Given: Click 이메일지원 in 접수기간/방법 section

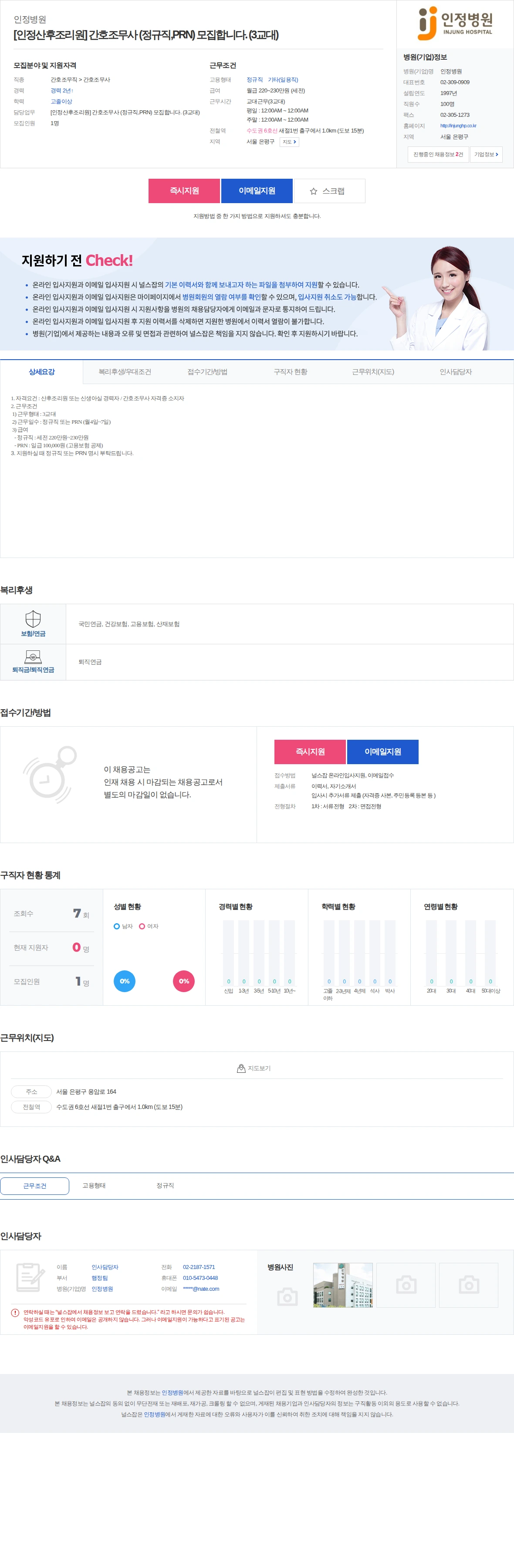Looking at the screenshot, I should (x=382, y=751).
